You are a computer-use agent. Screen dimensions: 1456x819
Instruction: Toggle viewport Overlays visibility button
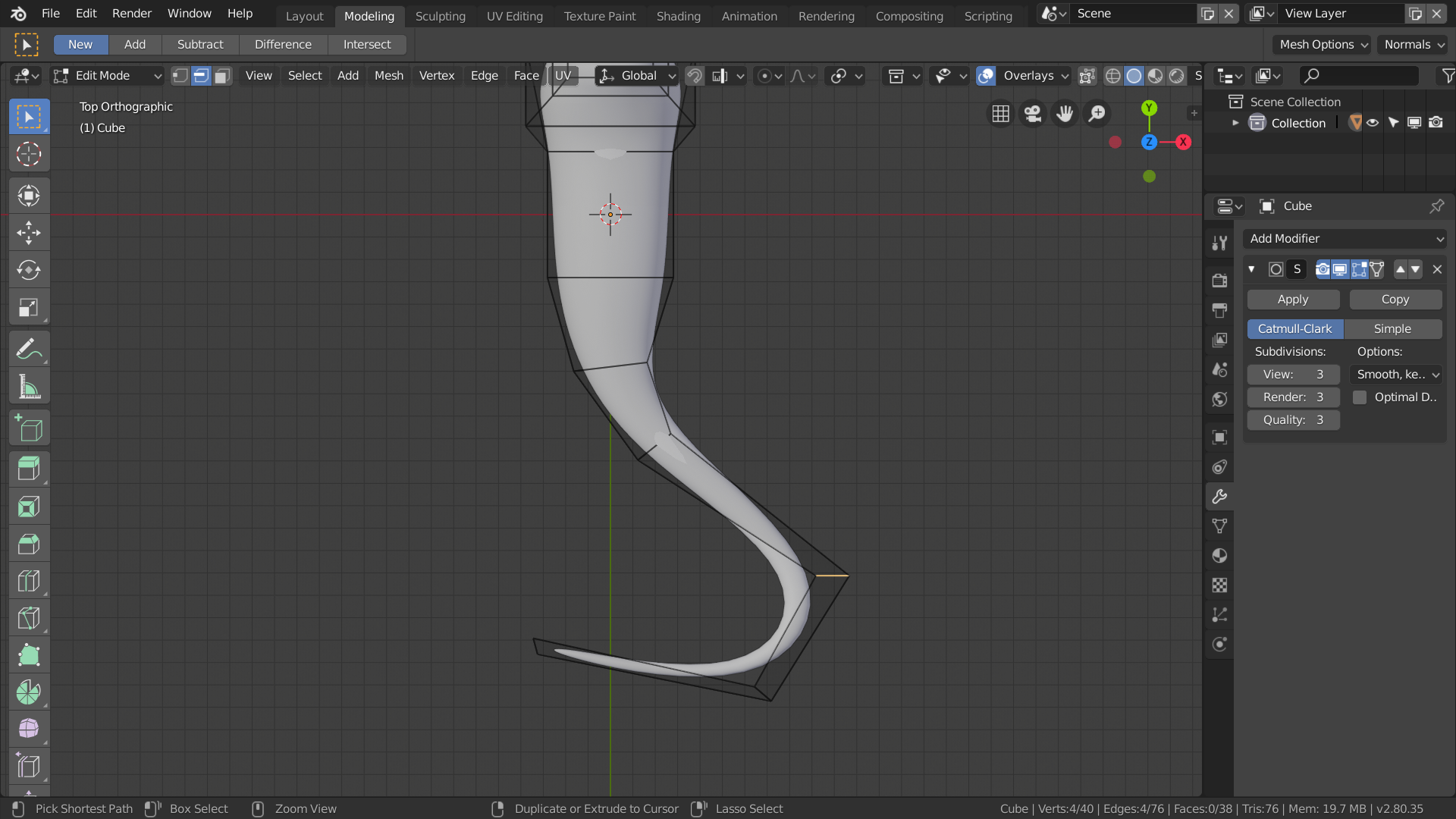[986, 76]
